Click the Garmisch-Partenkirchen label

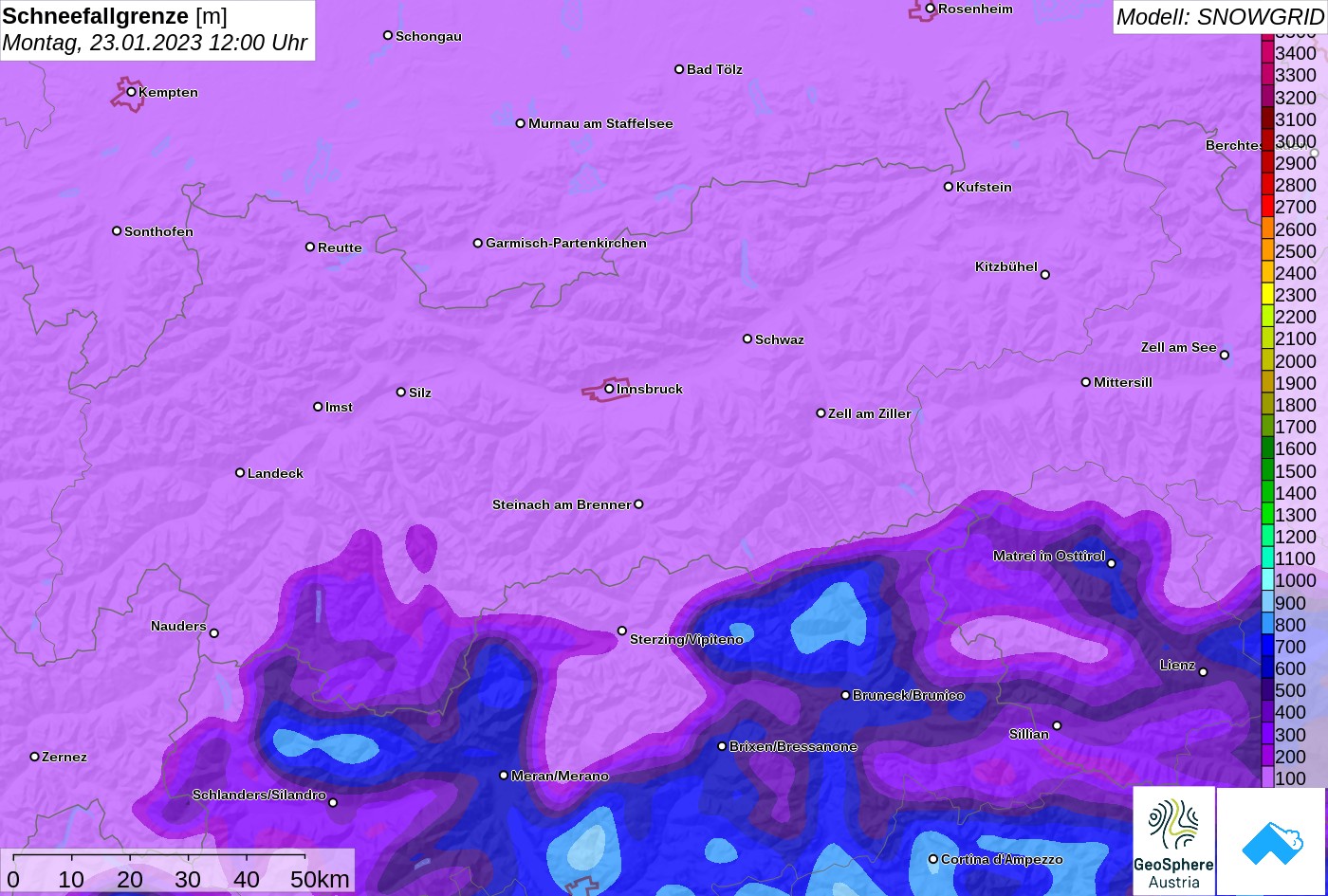coord(566,243)
